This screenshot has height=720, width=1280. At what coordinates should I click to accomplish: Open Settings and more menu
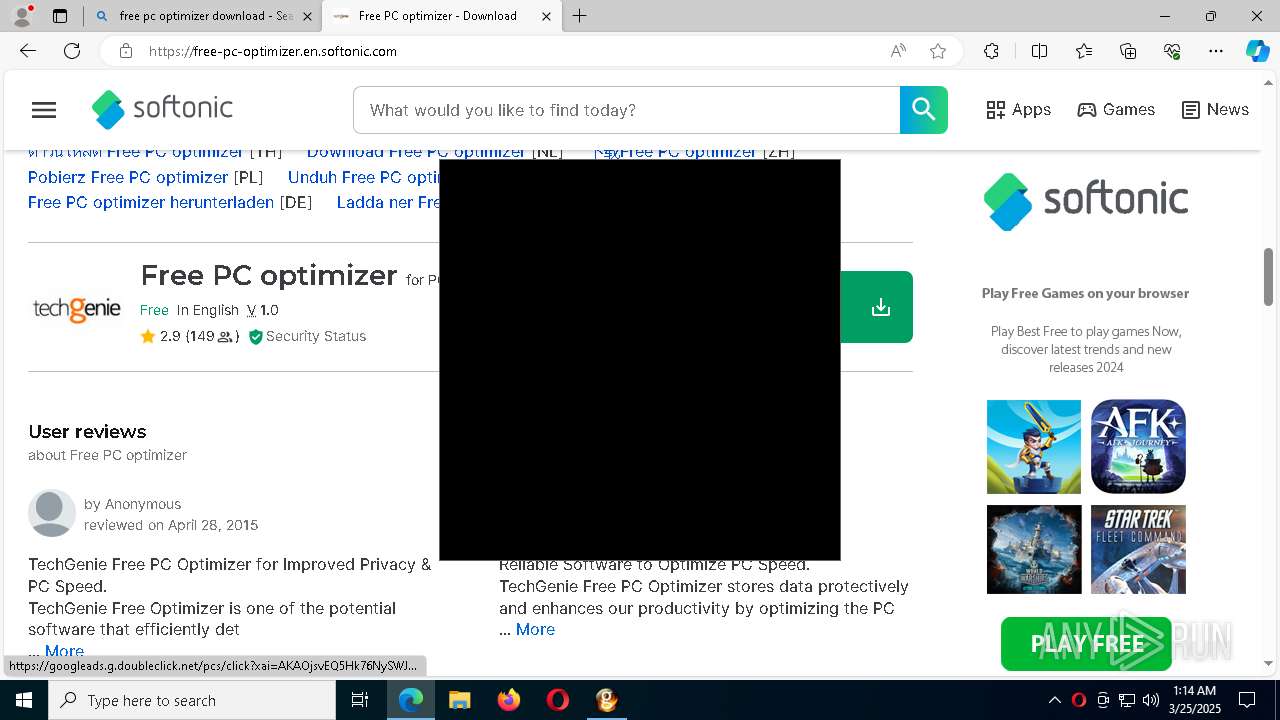(1216, 51)
